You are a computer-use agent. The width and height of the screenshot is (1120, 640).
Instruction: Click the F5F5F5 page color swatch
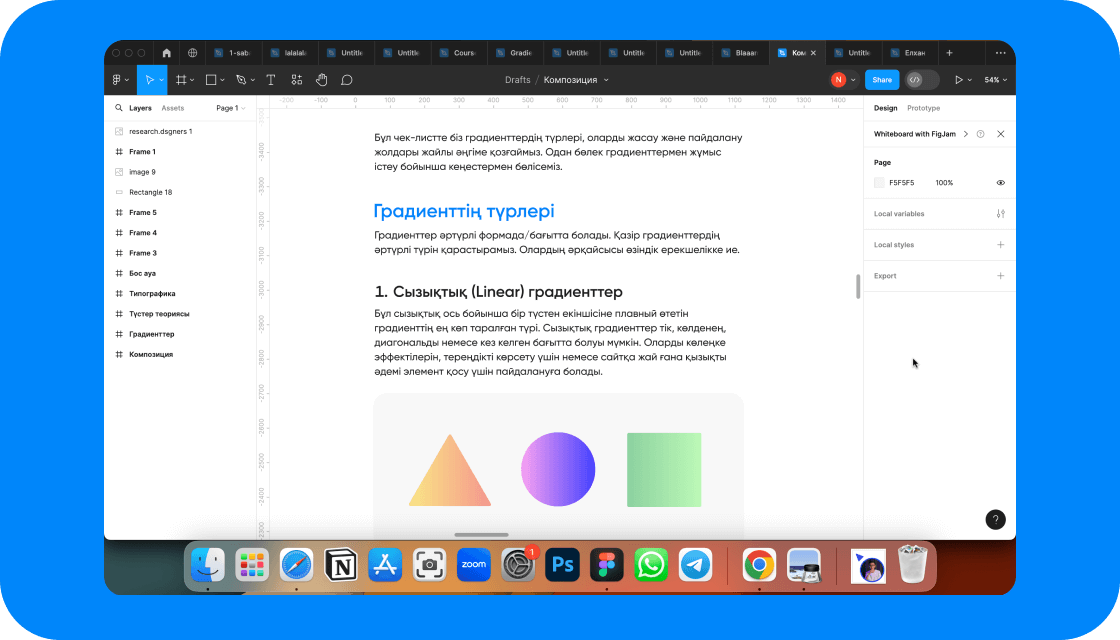click(x=879, y=183)
